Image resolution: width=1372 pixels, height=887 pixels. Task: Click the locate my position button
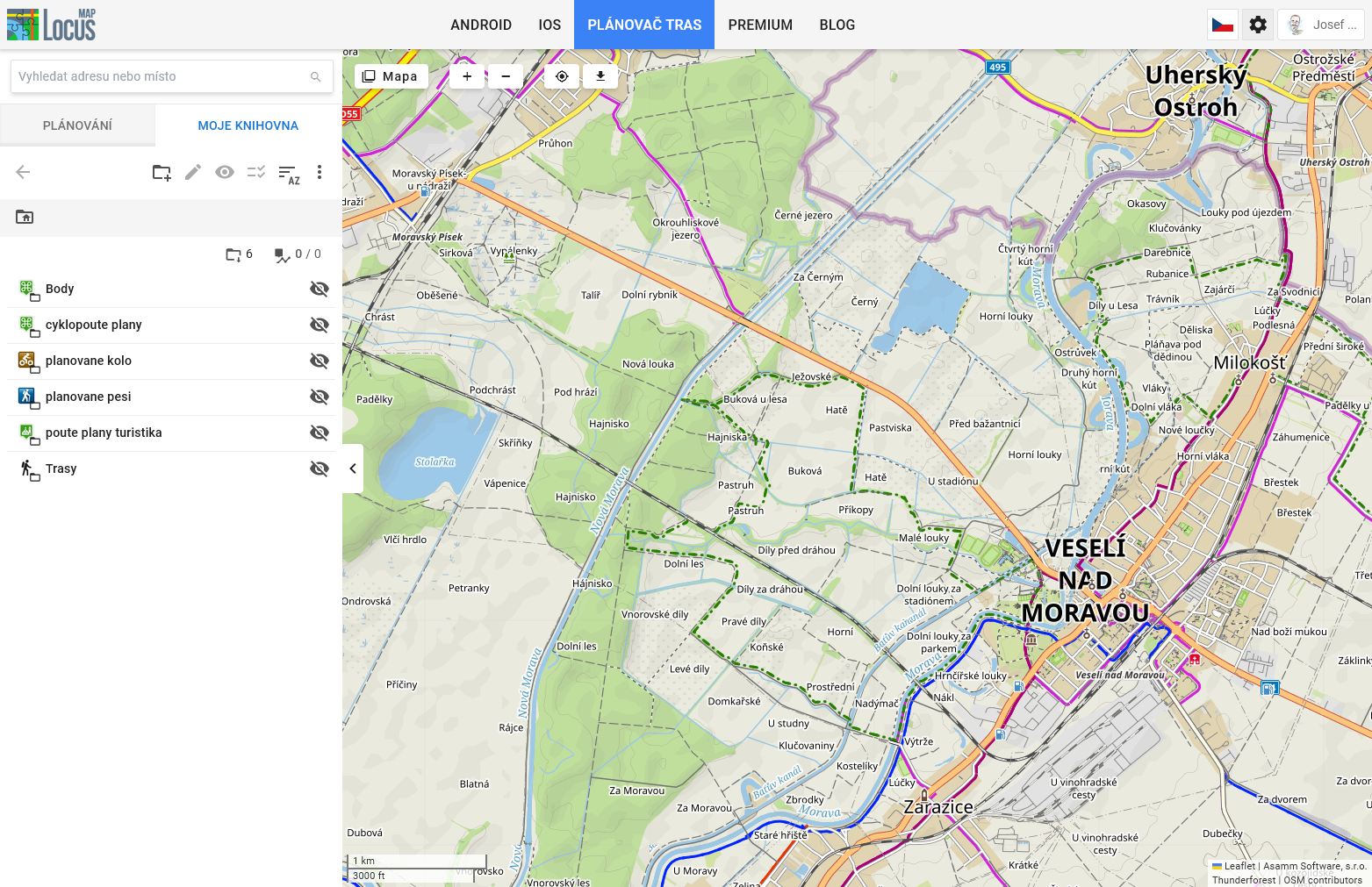click(x=562, y=76)
